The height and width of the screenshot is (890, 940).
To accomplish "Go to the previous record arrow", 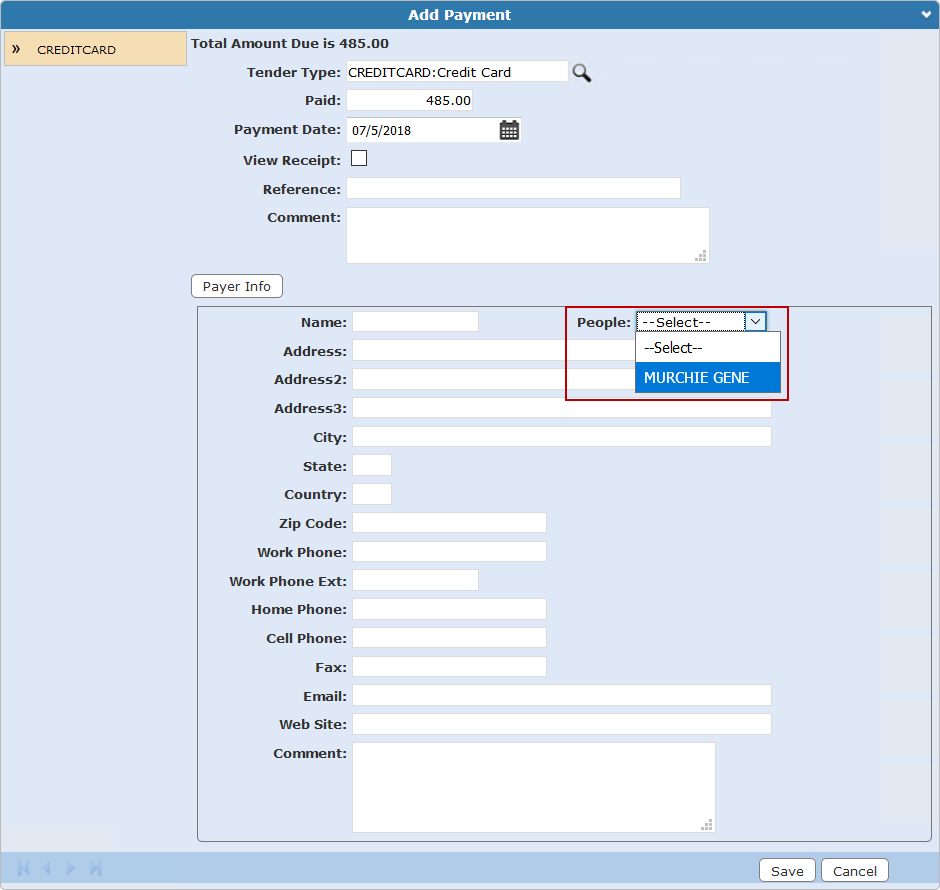I will point(46,868).
